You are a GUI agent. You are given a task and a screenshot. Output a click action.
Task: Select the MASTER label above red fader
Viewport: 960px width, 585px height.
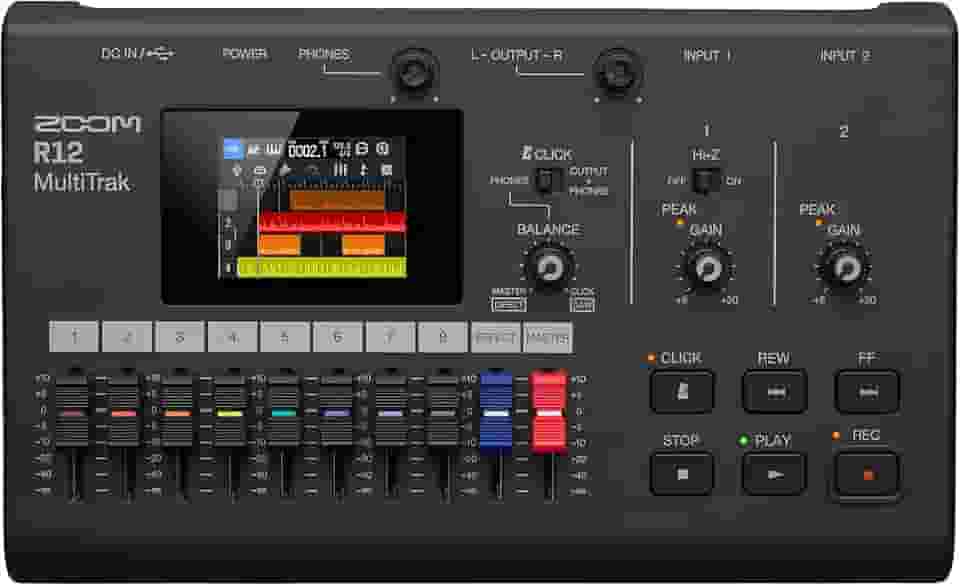pos(548,337)
